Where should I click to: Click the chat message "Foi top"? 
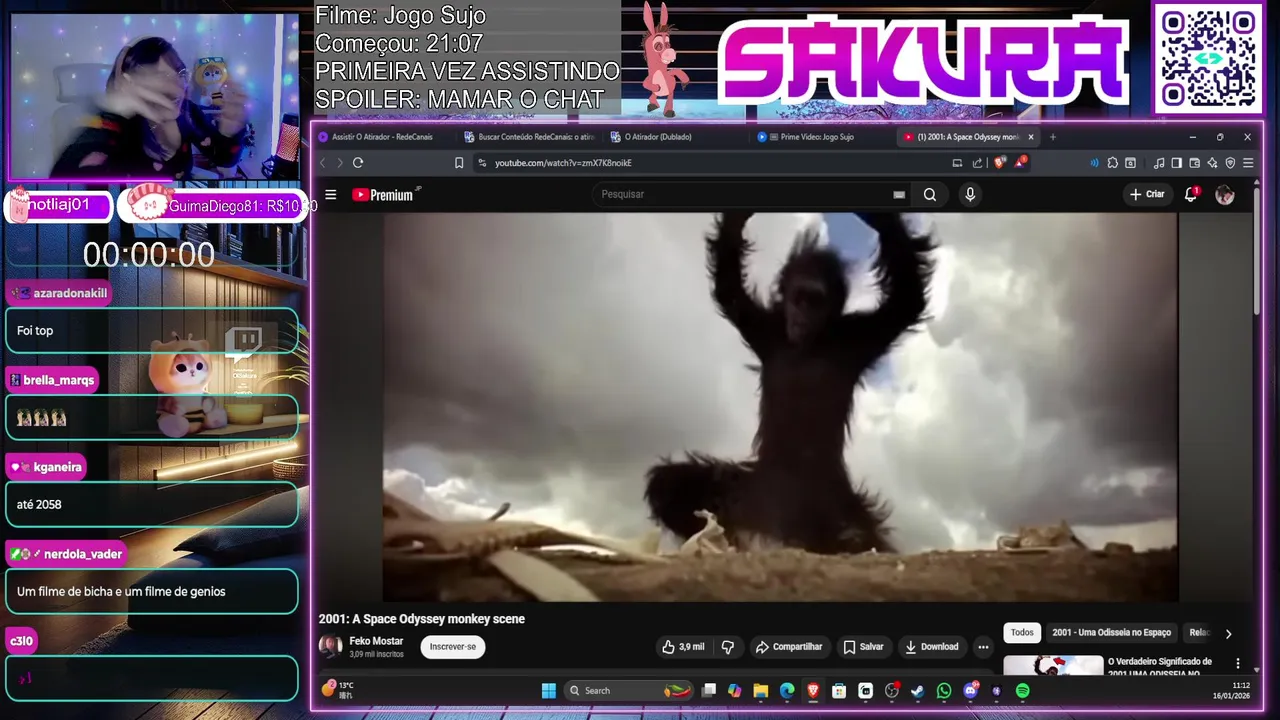[35, 331]
